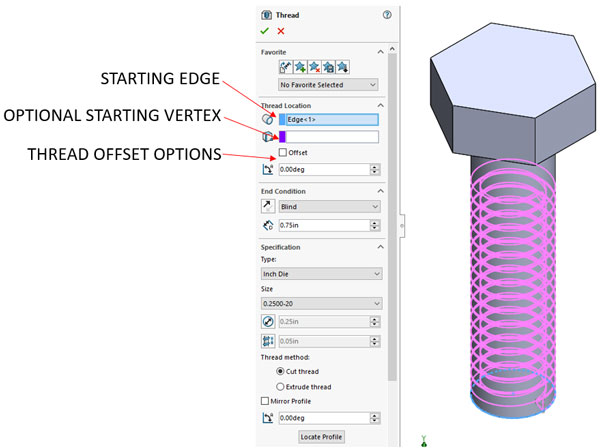The image size is (600, 448).
Task: Click the Save Favorite icon
Action: coord(329,68)
